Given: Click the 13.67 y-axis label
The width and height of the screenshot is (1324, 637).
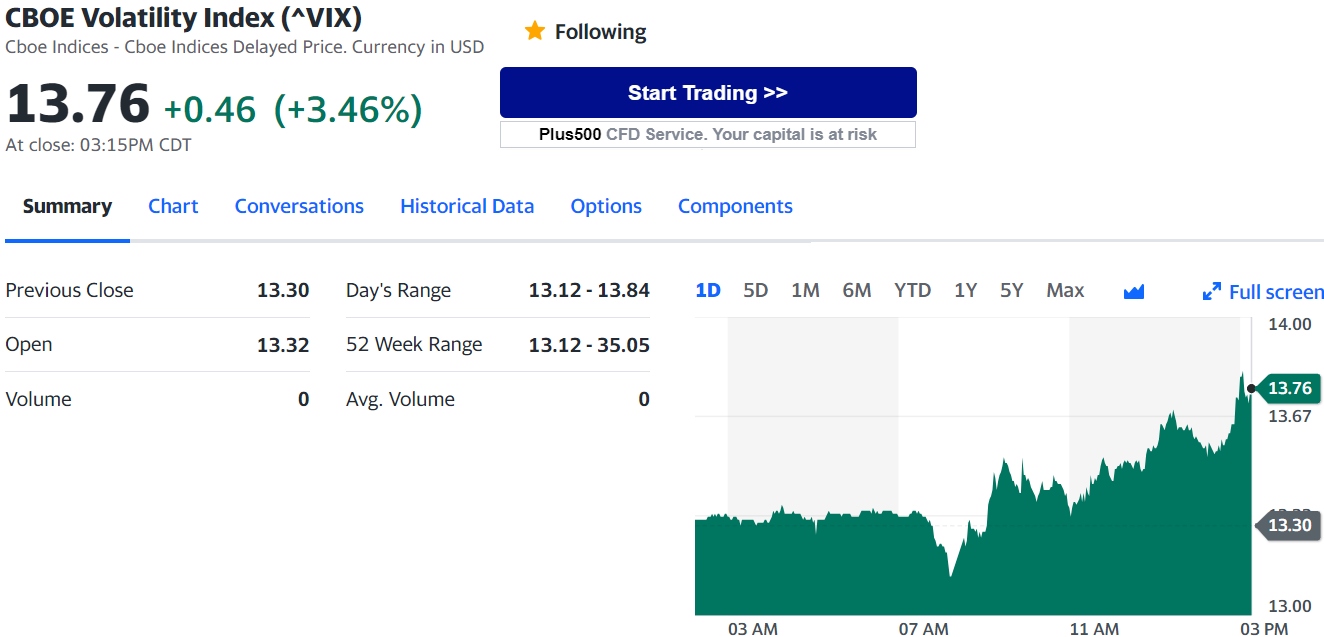Looking at the screenshot, I should click(x=1290, y=416).
